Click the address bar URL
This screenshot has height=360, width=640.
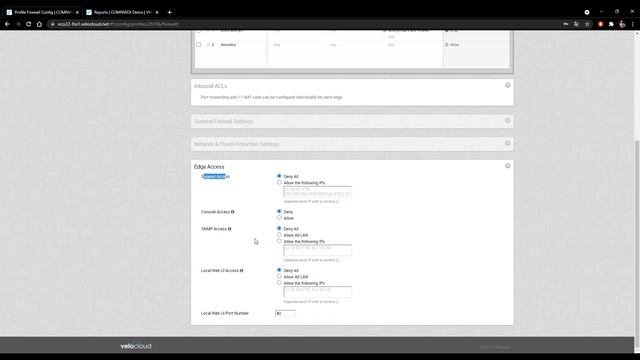pos(118,24)
